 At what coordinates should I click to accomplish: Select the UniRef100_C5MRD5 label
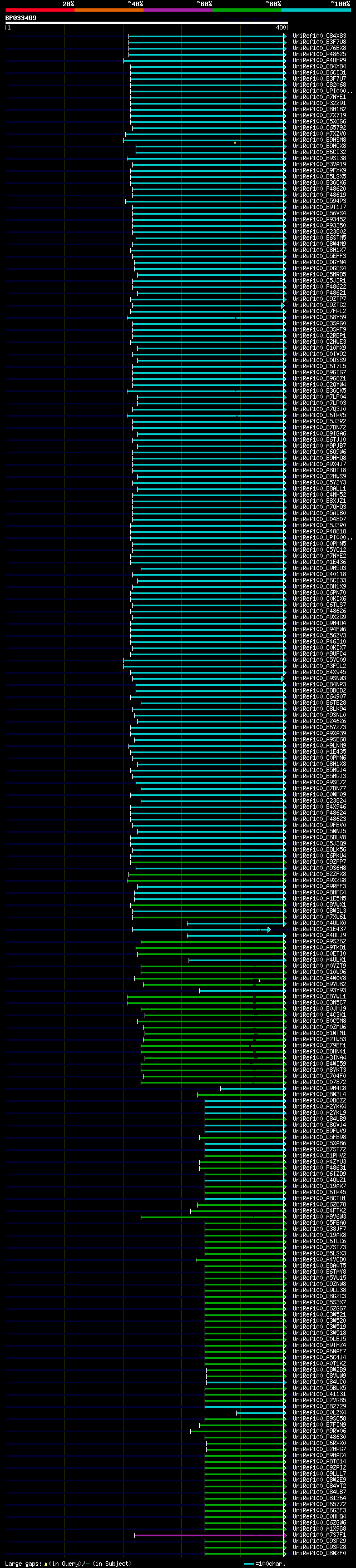click(319, 275)
